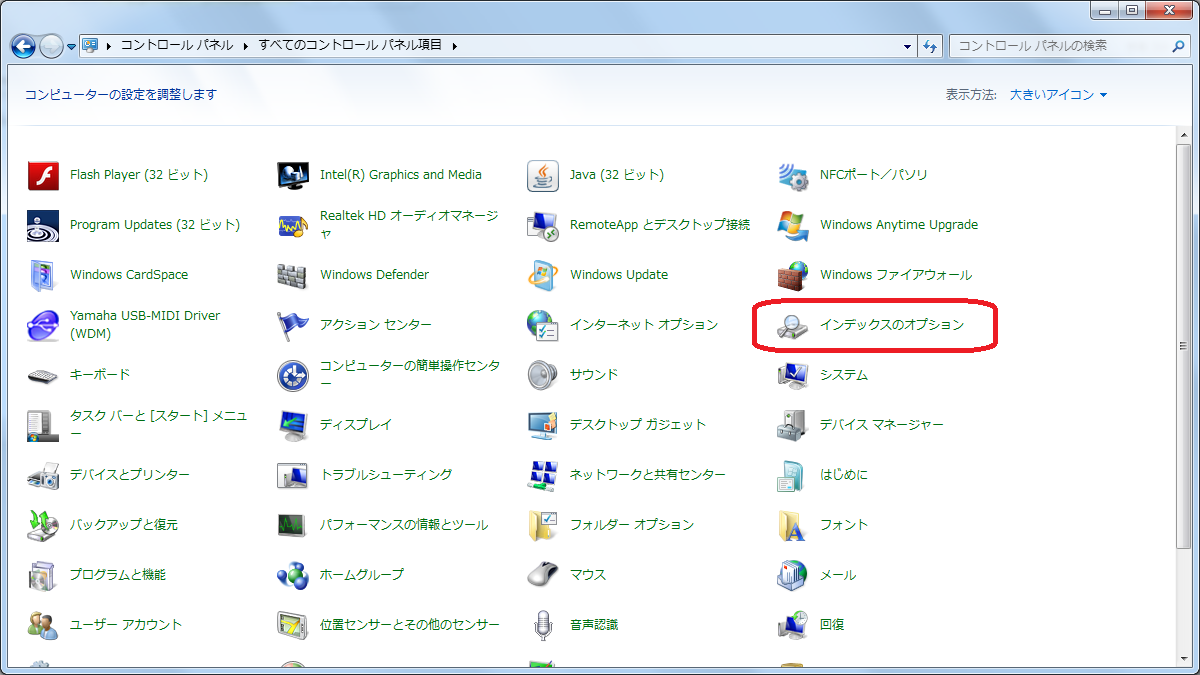Open the フォント icon
The height and width of the screenshot is (675, 1200).
(x=793, y=525)
